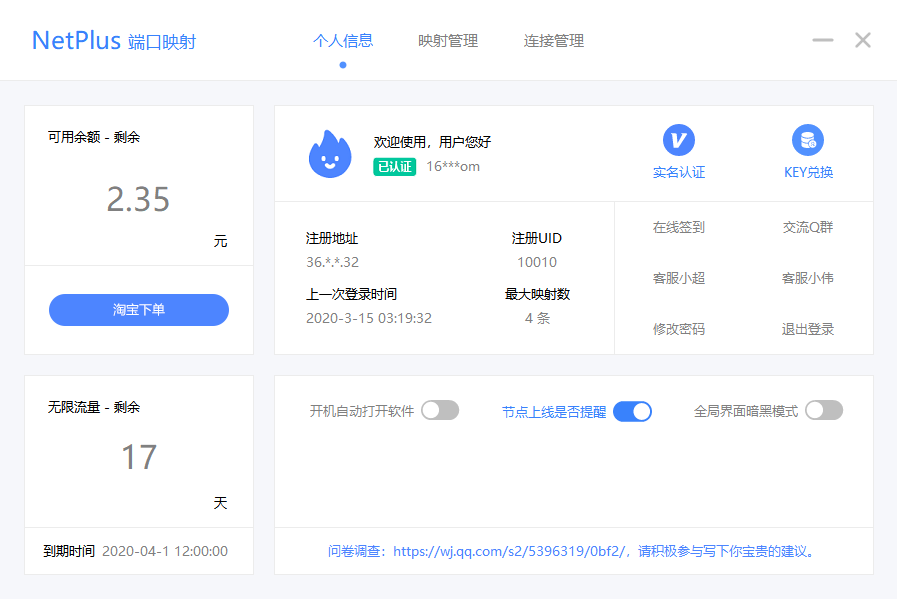The height and width of the screenshot is (599, 897).
Task: Click the blue flame user avatar
Action: [x=330, y=154]
